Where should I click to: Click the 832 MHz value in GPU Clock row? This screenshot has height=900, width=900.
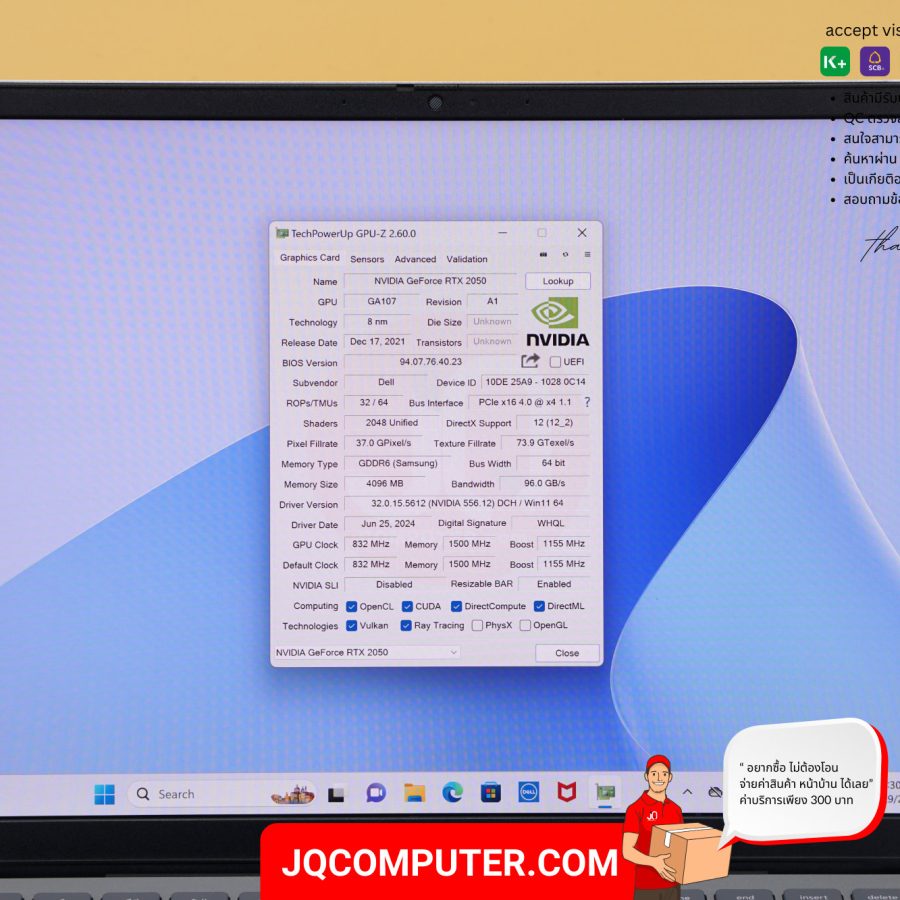pos(371,544)
